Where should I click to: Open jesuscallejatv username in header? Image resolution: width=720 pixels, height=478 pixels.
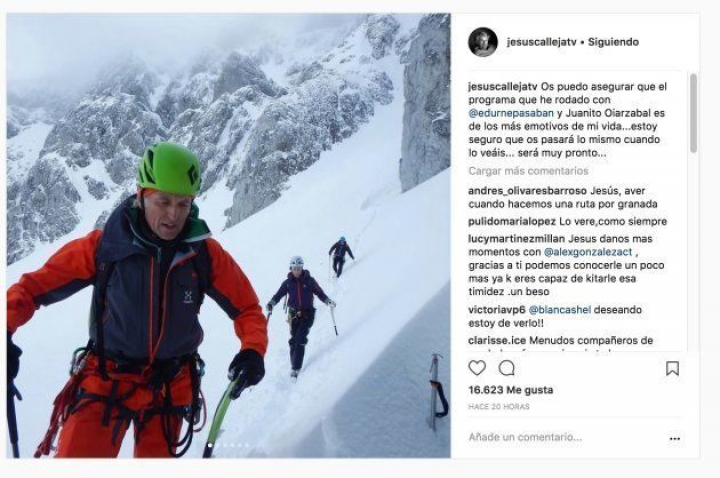(541, 42)
